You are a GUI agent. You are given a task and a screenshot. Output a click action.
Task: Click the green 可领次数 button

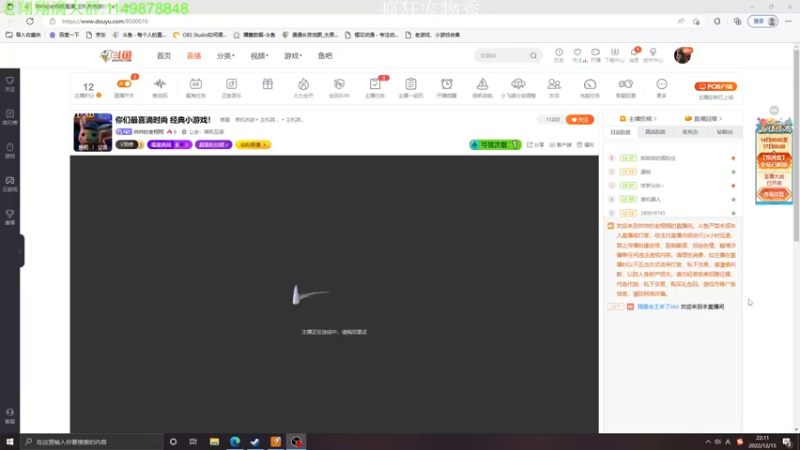coord(494,145)
